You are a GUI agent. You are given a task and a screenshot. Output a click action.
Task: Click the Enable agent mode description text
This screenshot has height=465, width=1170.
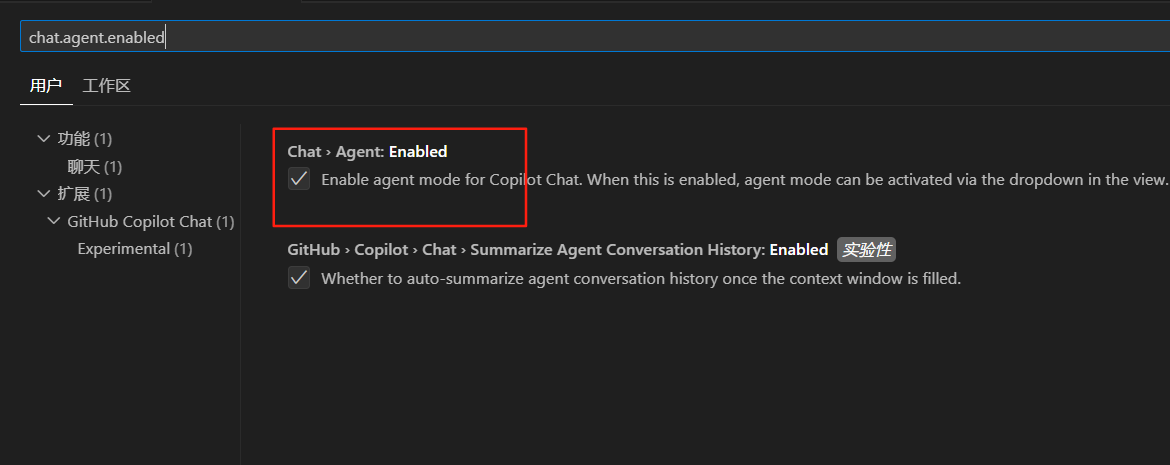coord(743,179)
